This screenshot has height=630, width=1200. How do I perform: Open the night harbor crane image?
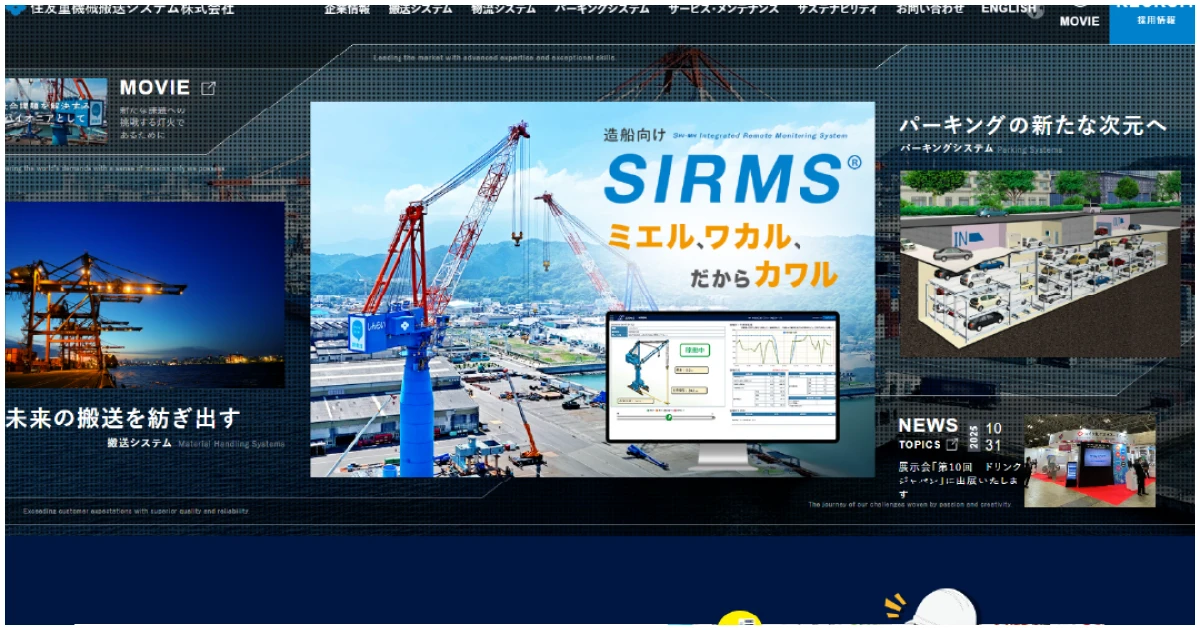(145, 295)
